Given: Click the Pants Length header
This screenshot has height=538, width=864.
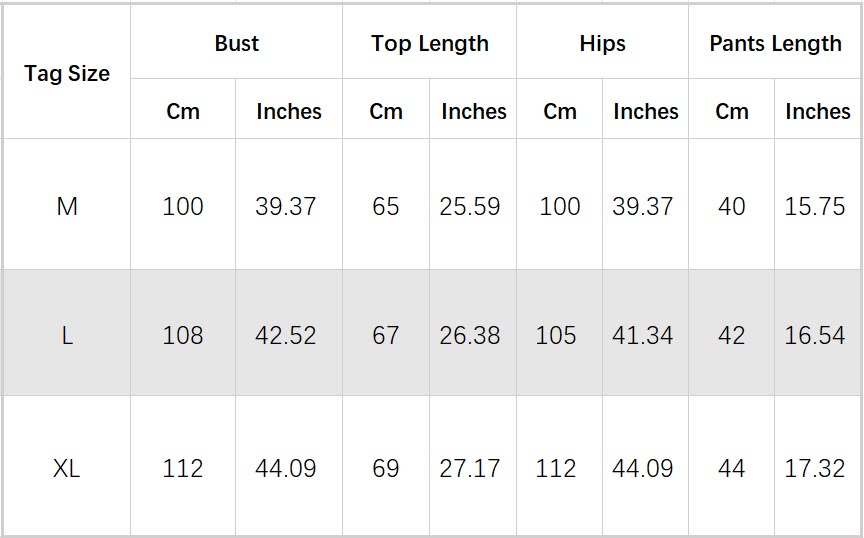Looking at the screenshot, I should click(x=775, y=44).
